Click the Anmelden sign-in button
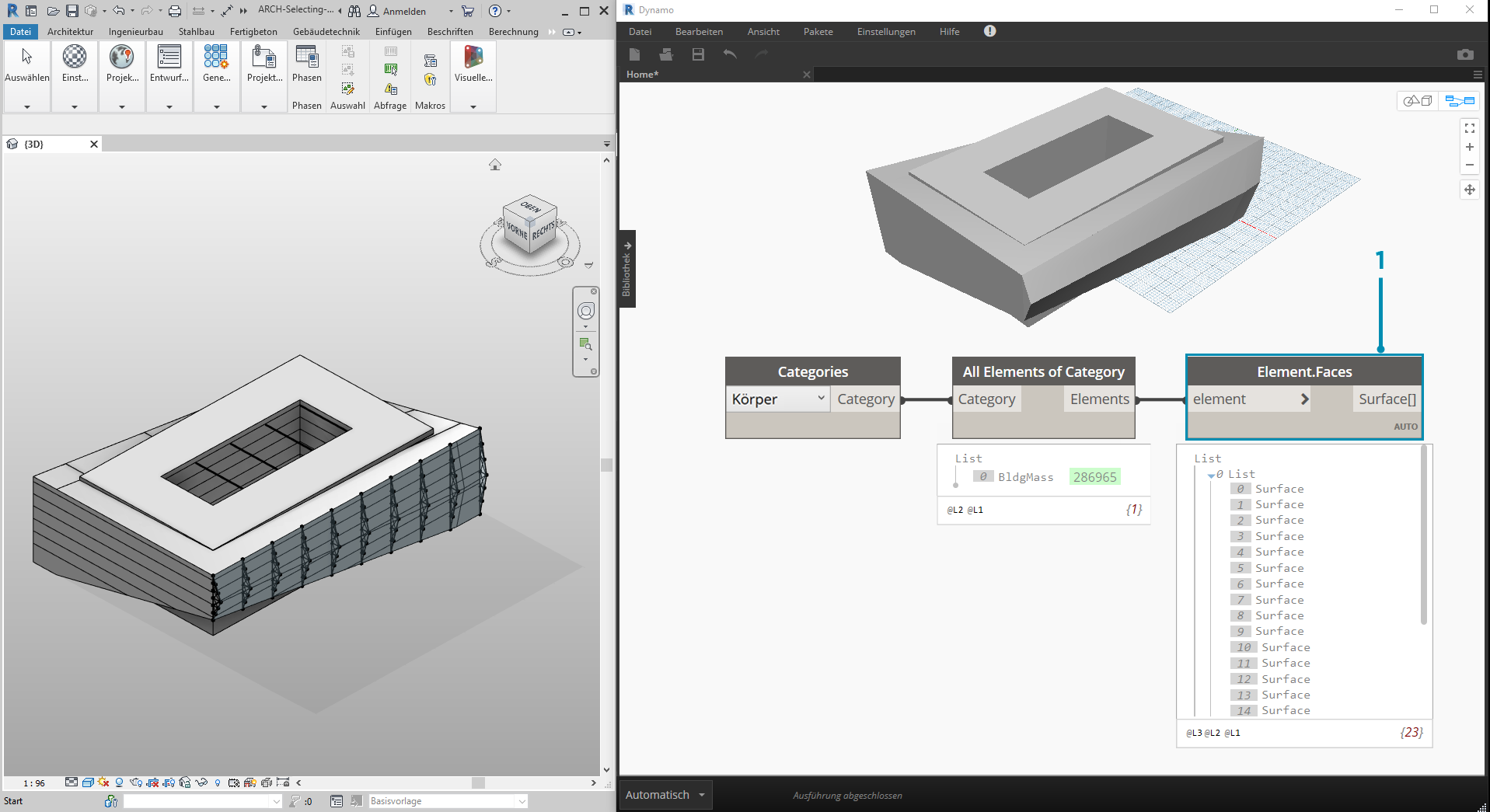This screenshot has width=1490, height=812. pyautogui.click(x=397, y=11)
